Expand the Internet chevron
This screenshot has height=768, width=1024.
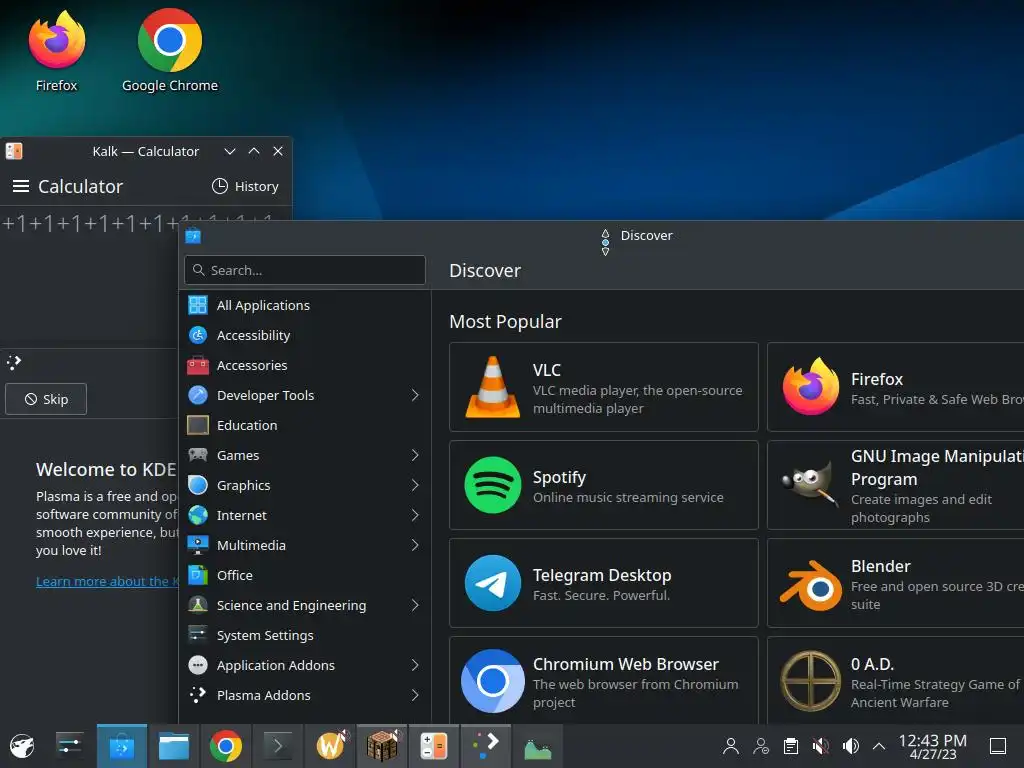click(415, 515)
